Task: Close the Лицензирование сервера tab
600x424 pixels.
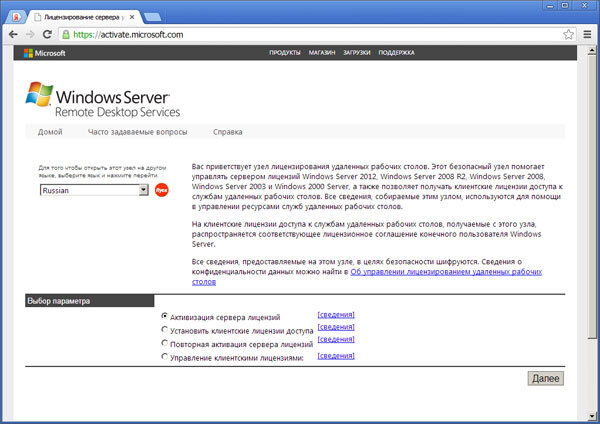Action: pos(132,17)
